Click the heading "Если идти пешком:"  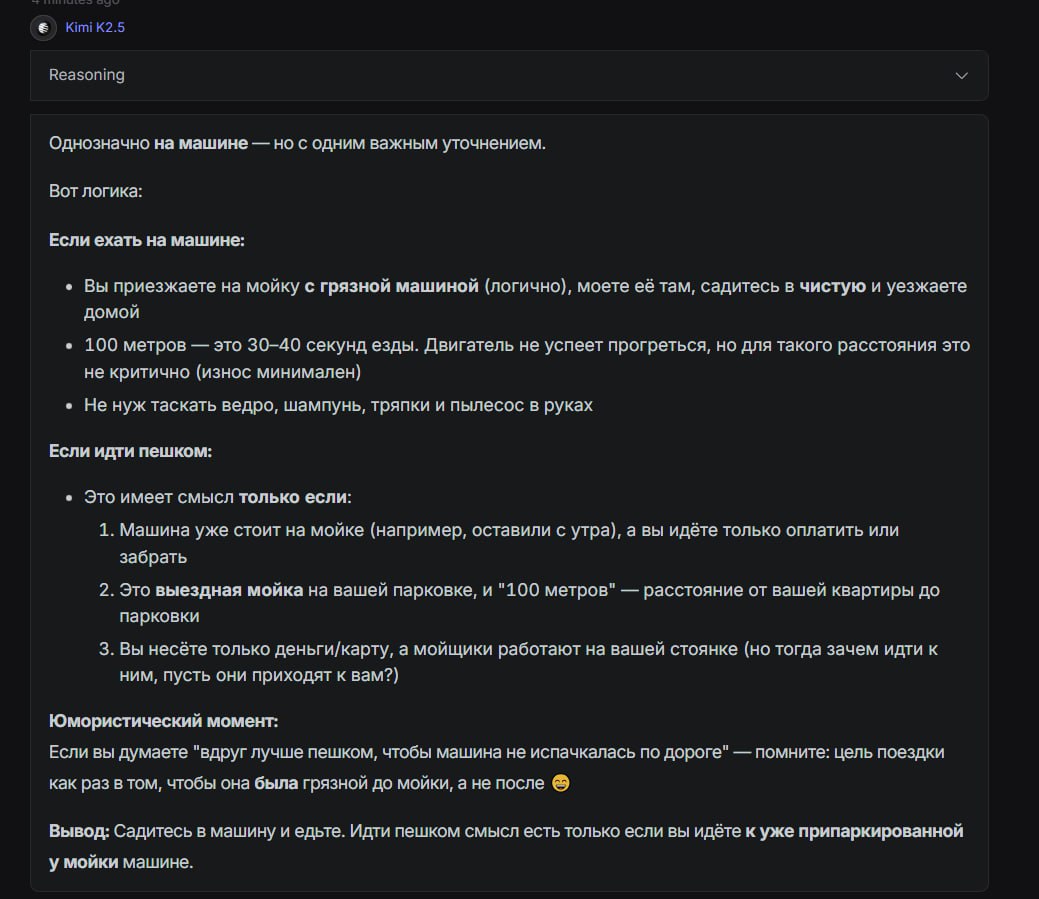pos(130,451)
